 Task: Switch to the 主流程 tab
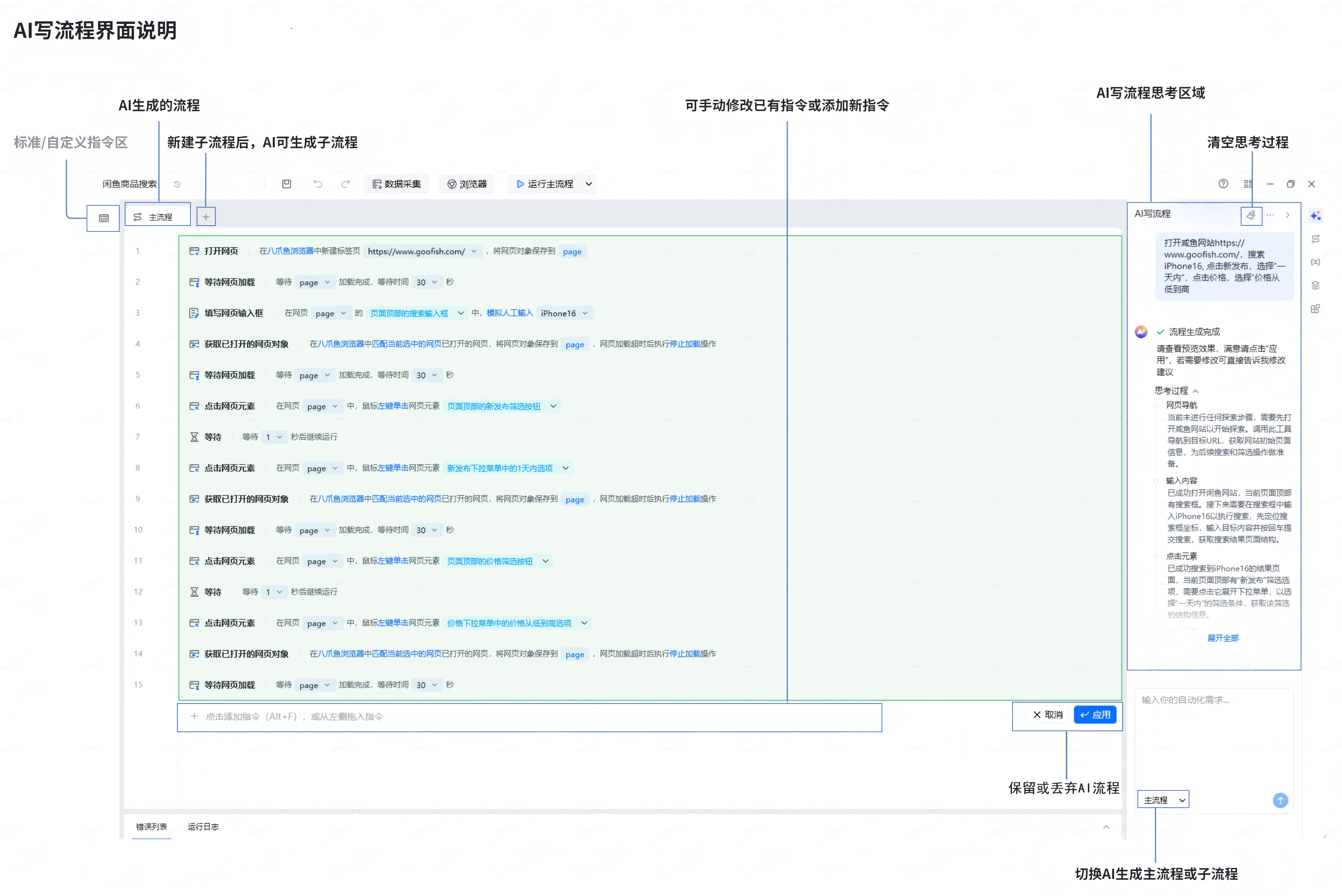[x=157, y=217]
